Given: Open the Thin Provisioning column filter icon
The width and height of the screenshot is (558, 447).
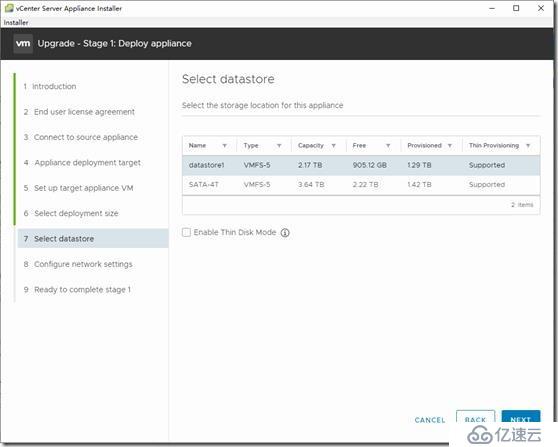Looking at the screenshot, I should 528,146.
